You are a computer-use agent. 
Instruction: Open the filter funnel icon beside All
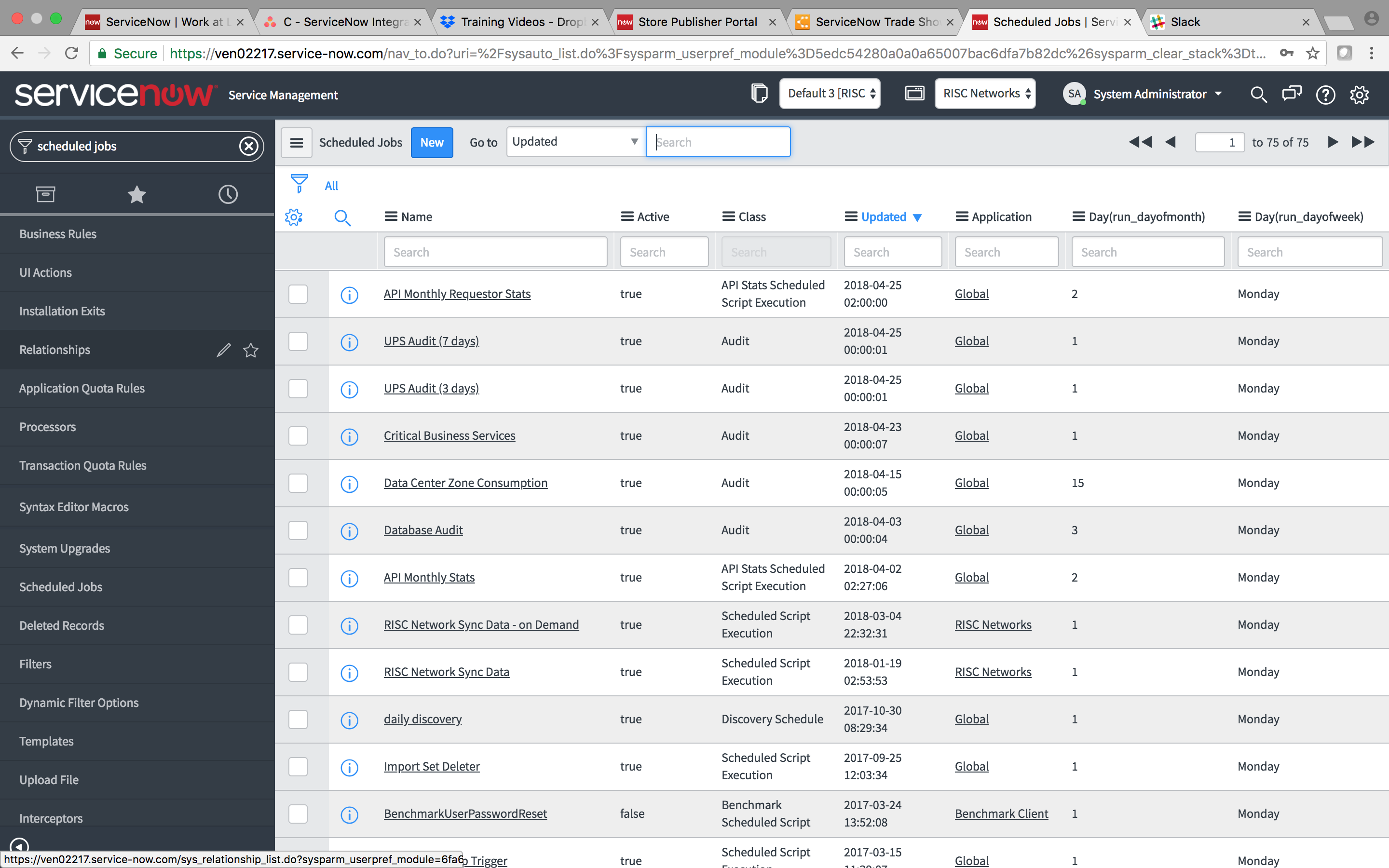299,184
